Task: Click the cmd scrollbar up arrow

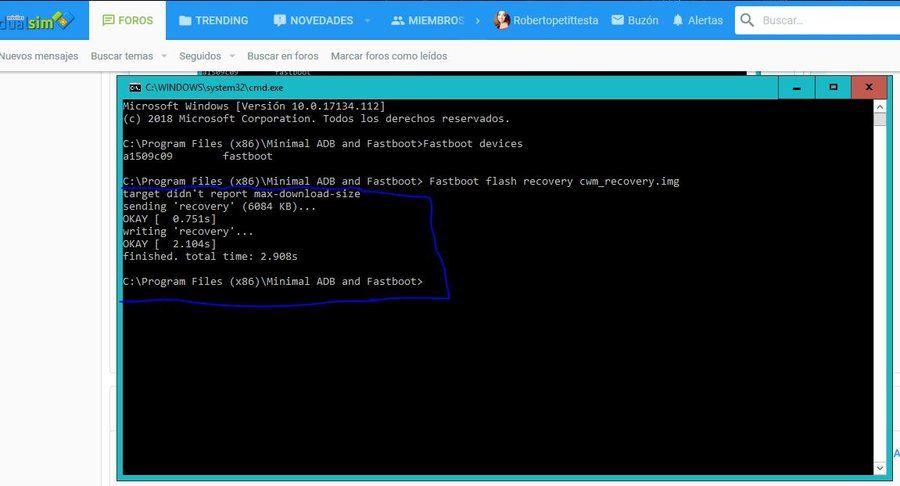Action: coord(879,107)
